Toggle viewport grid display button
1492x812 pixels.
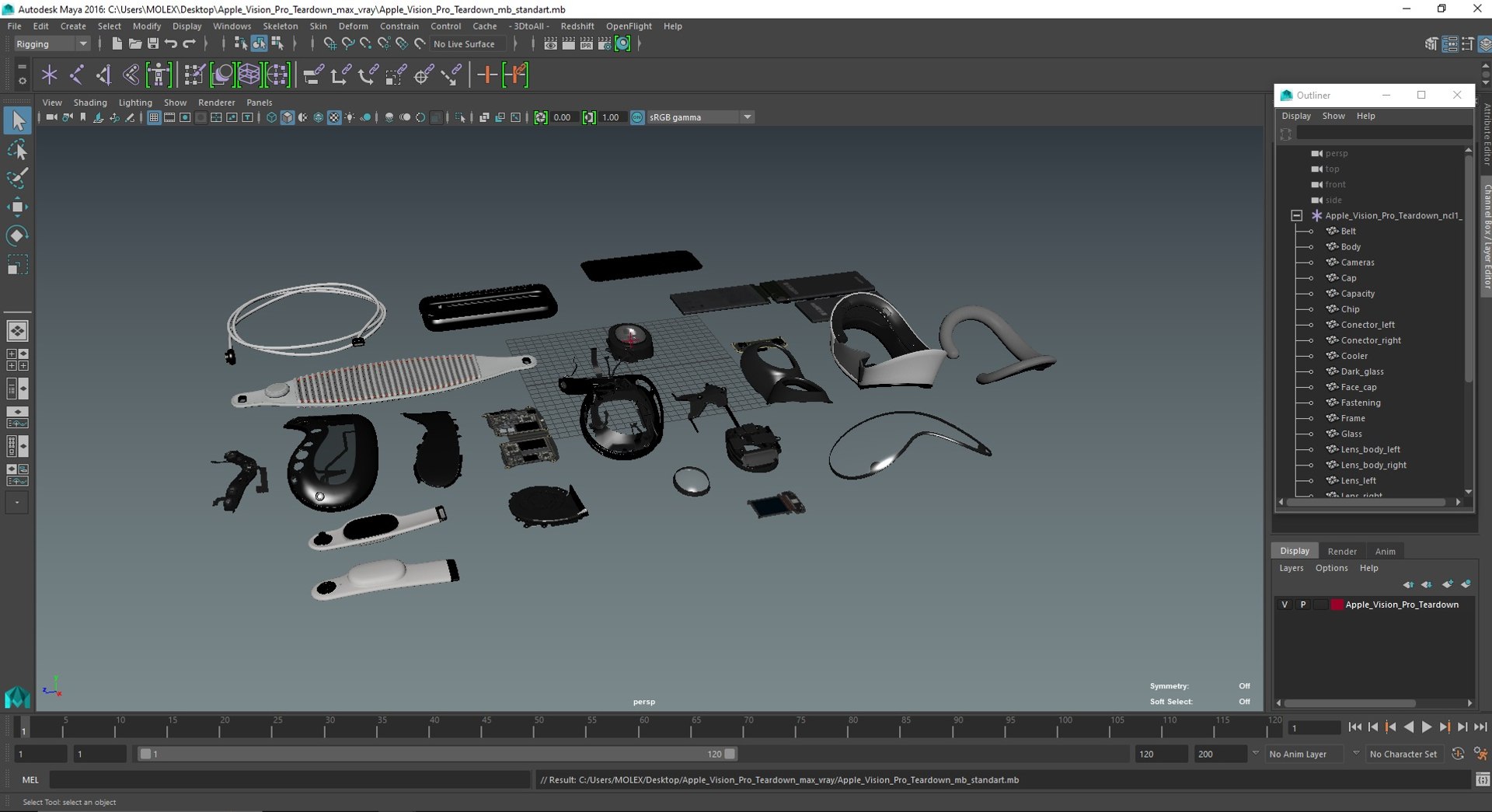154,117
